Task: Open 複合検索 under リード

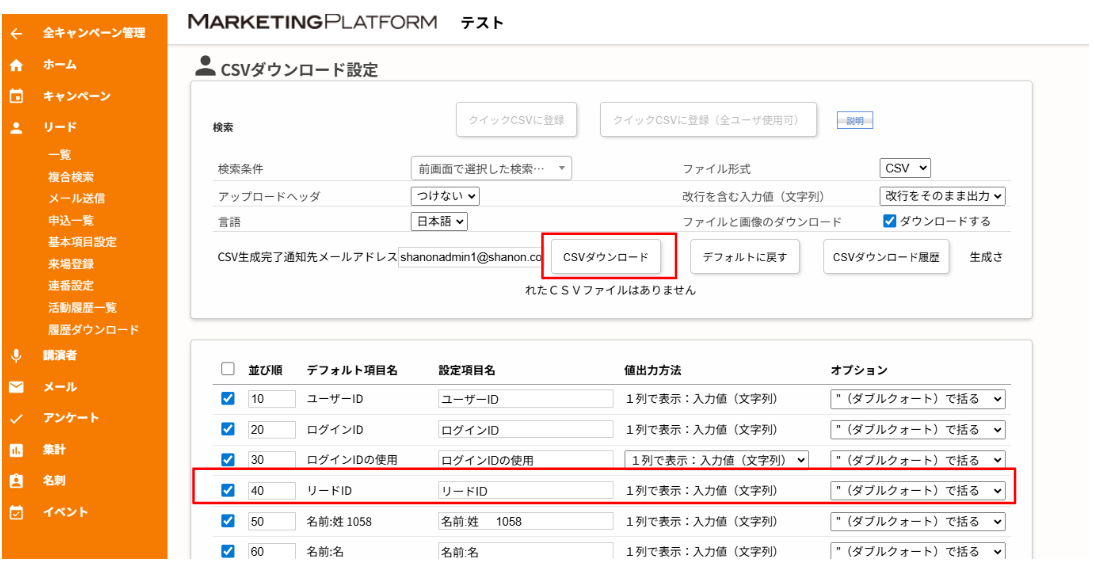Action: pos(71,177)
